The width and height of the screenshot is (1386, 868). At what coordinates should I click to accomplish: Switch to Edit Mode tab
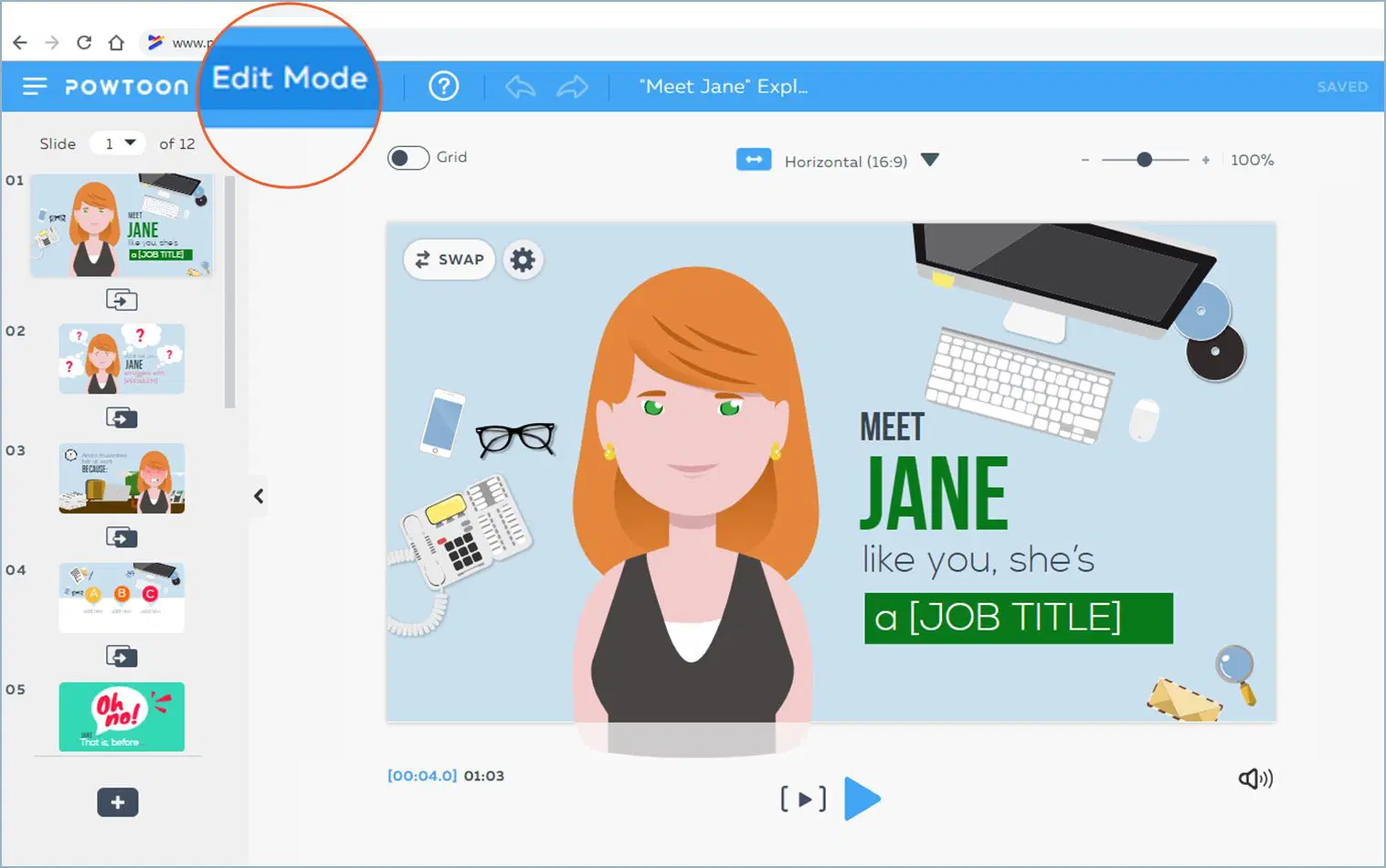click(290, 79)
